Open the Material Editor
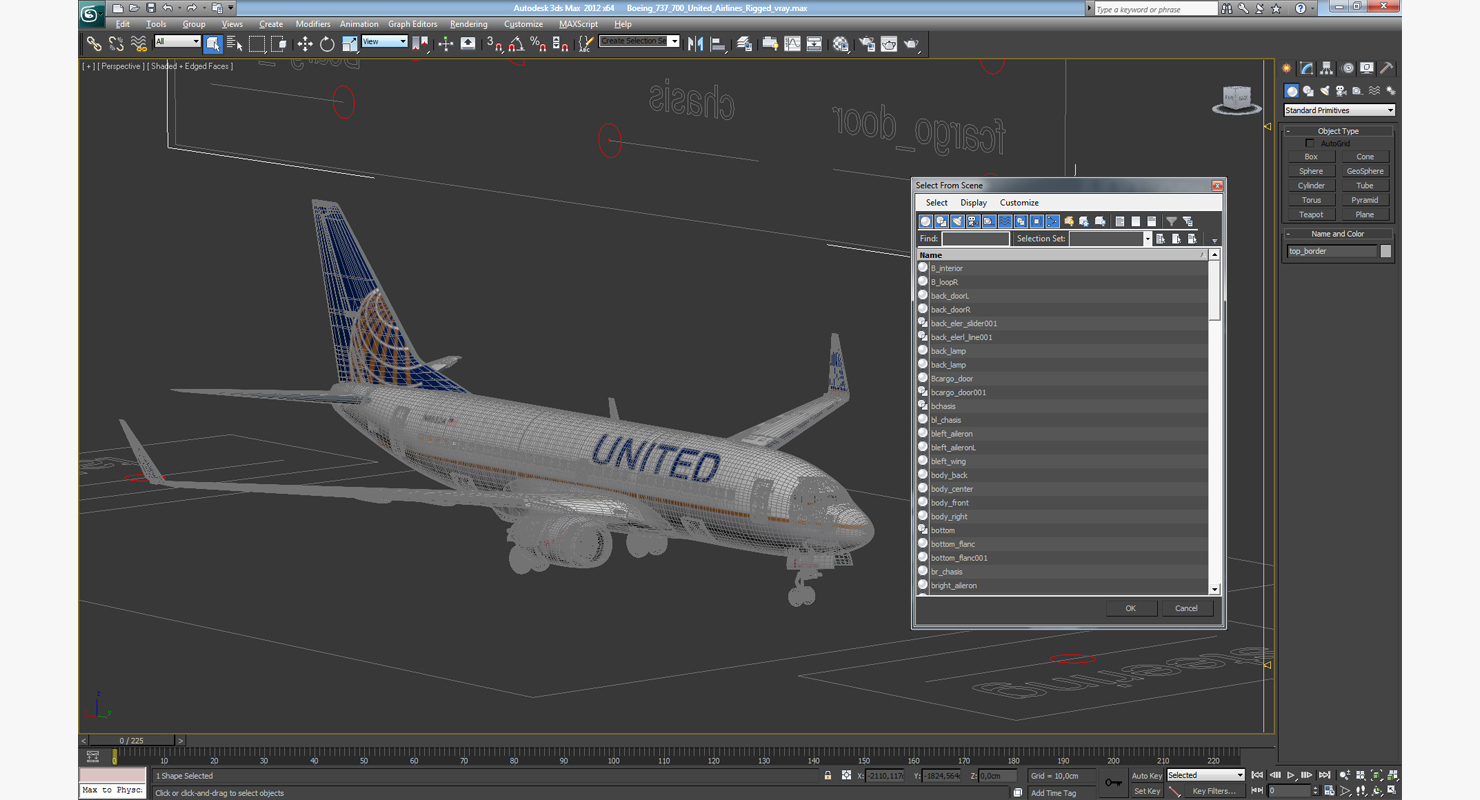The height and width of the screenshot is (800, 1480). pyautogui.click(x=841, y=43)
